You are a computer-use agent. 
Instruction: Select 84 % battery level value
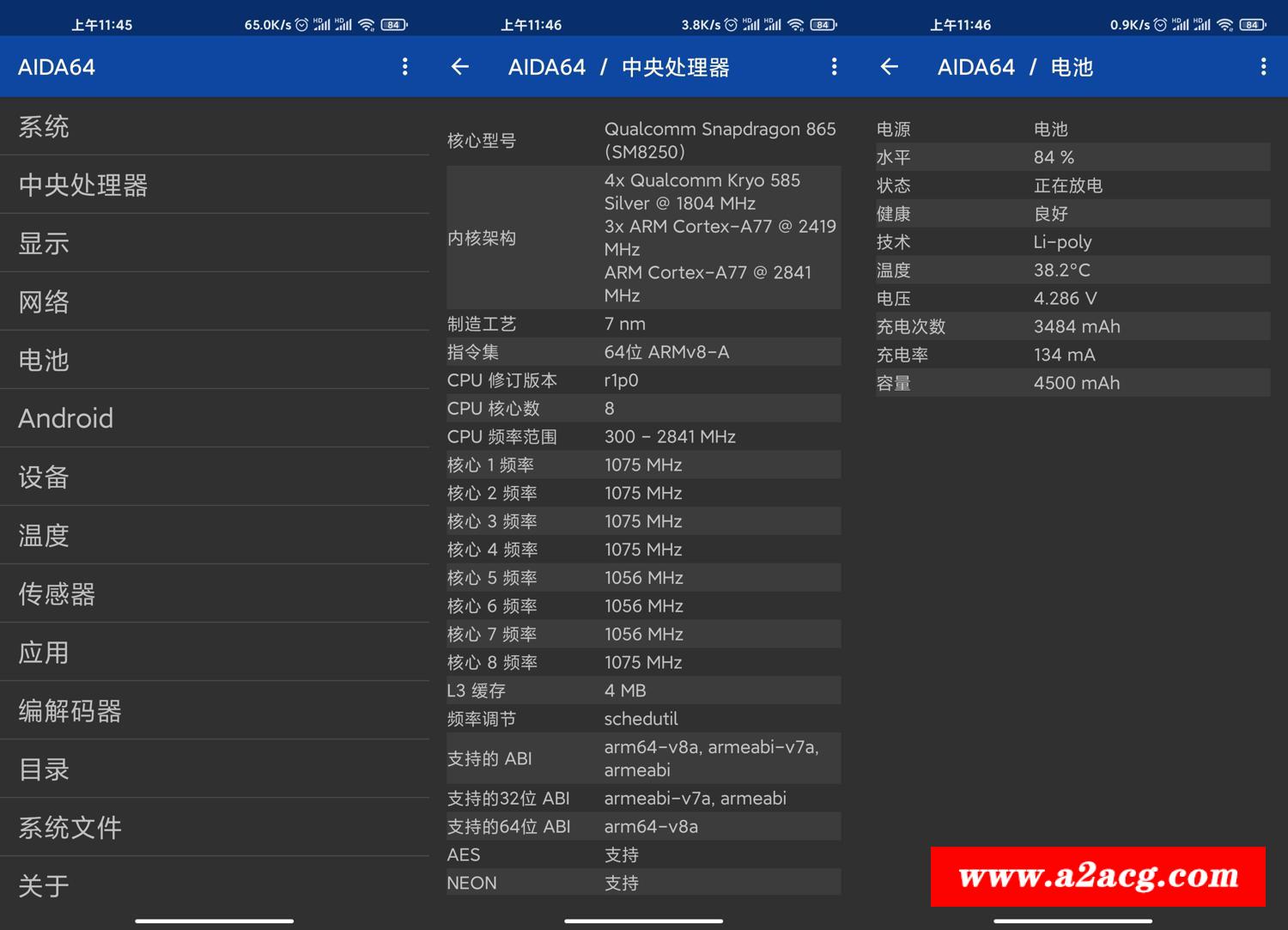[x=1054, y=157]
